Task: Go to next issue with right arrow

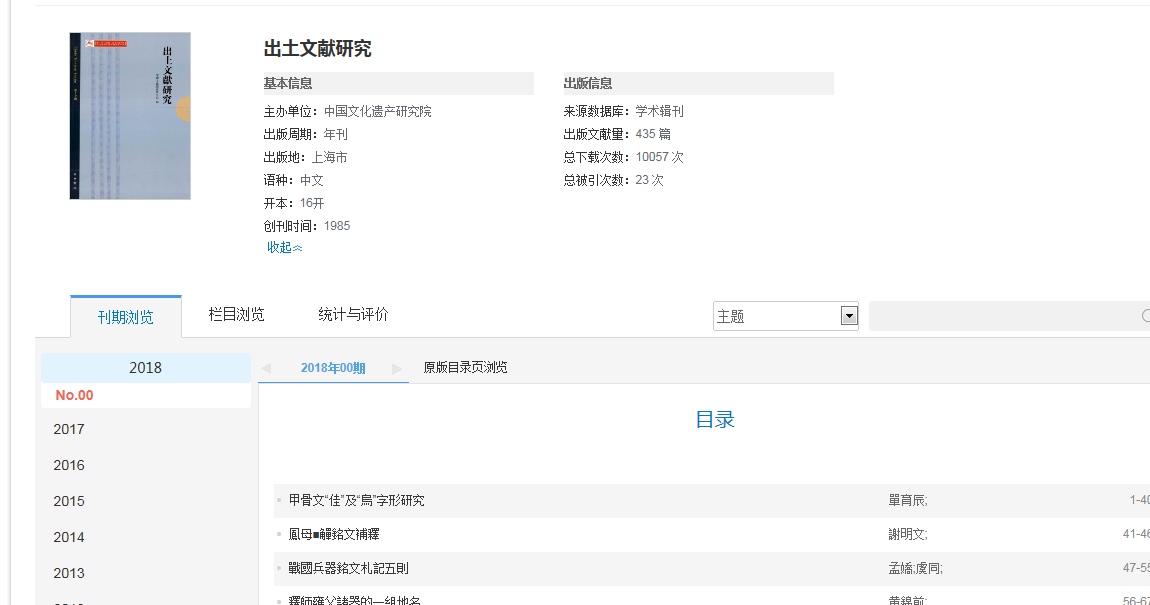Action: tap(397, 368)
